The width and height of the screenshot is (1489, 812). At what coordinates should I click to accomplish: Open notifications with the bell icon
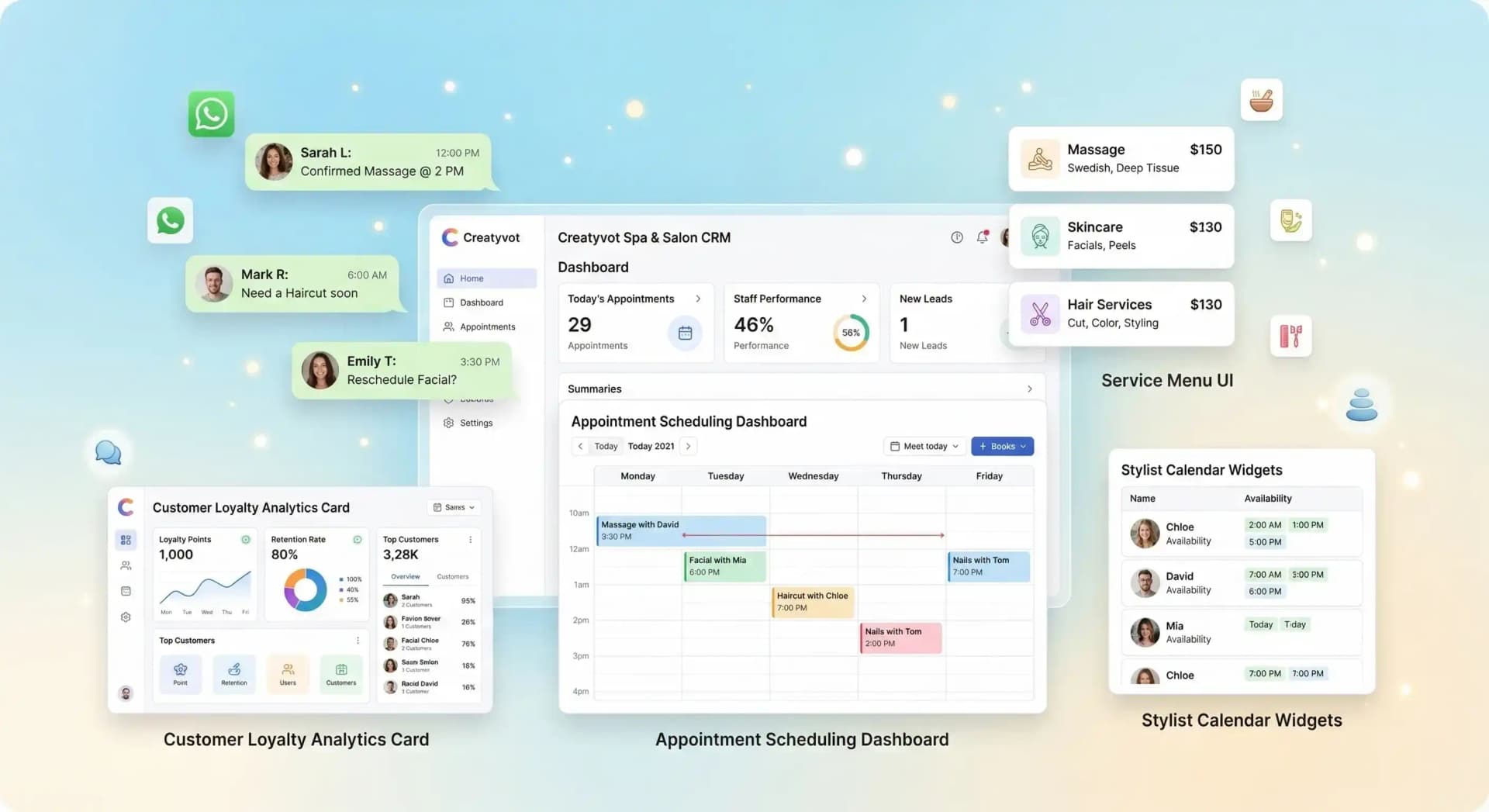tap(983, 237)
